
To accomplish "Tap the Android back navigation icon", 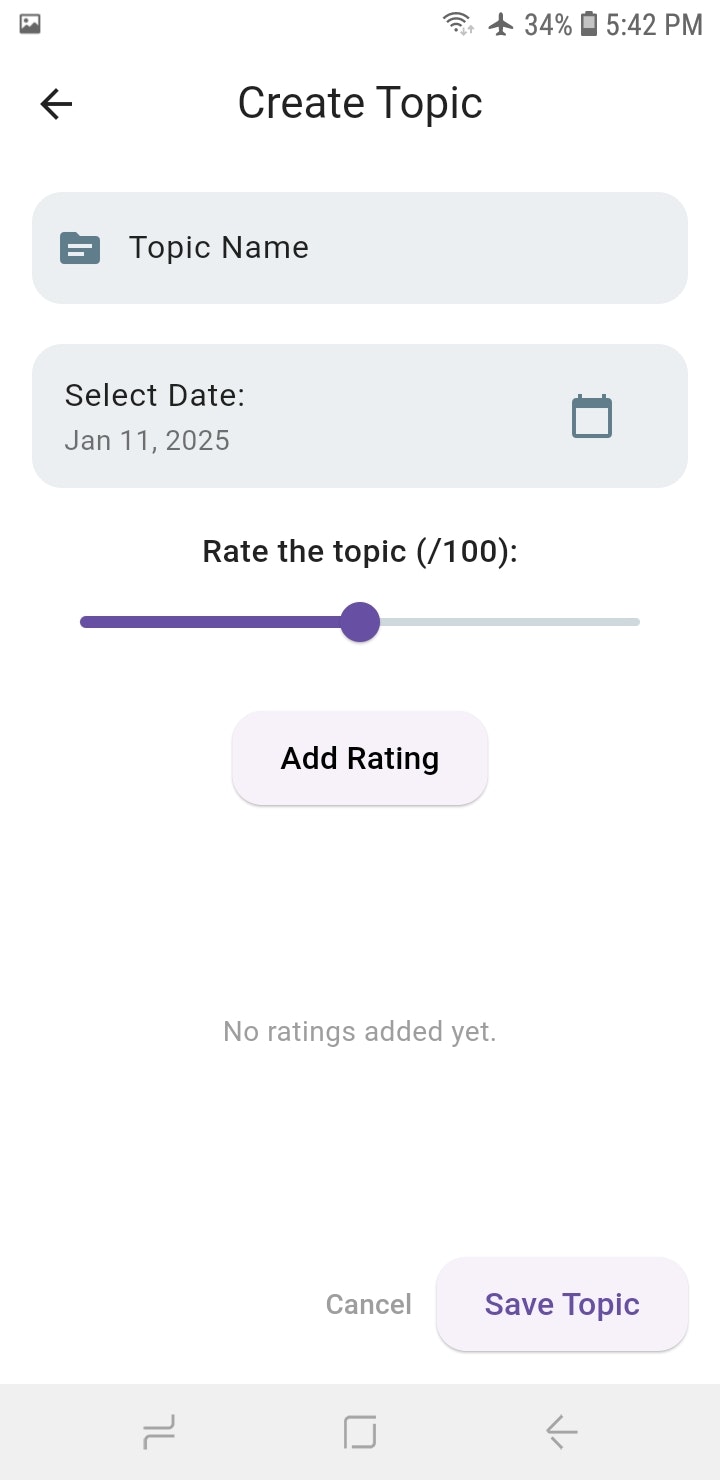I will point(561,1432).
